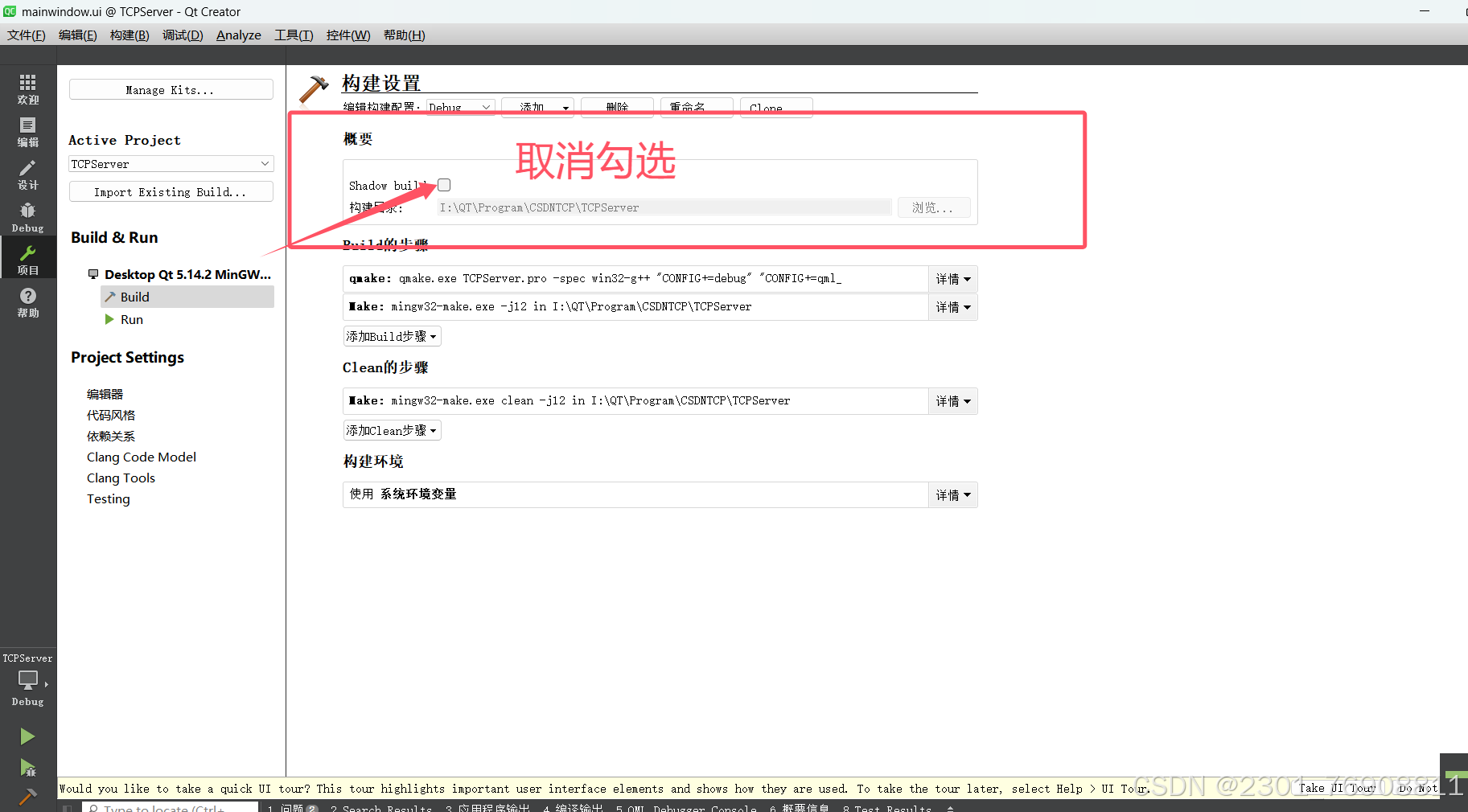
Task: Run the project with the green play icon
Action: click(27, 736)
